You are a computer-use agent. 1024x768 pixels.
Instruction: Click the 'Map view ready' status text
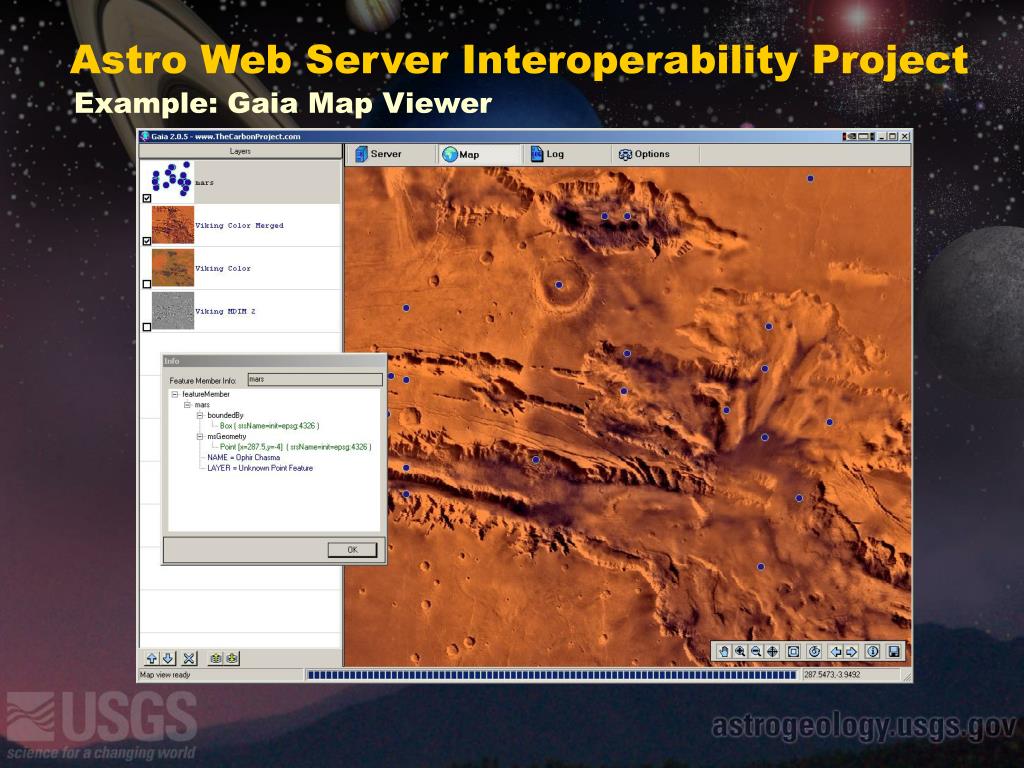click(x=165, y=675)
